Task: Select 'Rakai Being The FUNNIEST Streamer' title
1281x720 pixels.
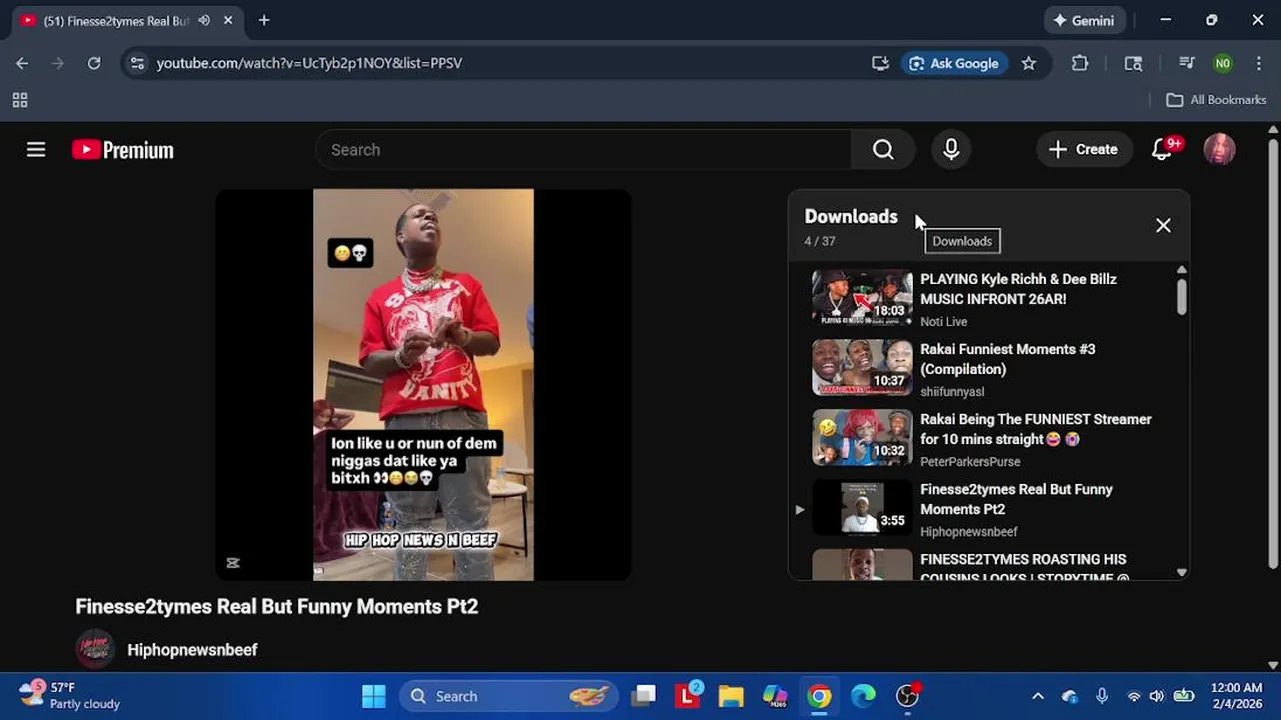Action: tap(1036, 429)
